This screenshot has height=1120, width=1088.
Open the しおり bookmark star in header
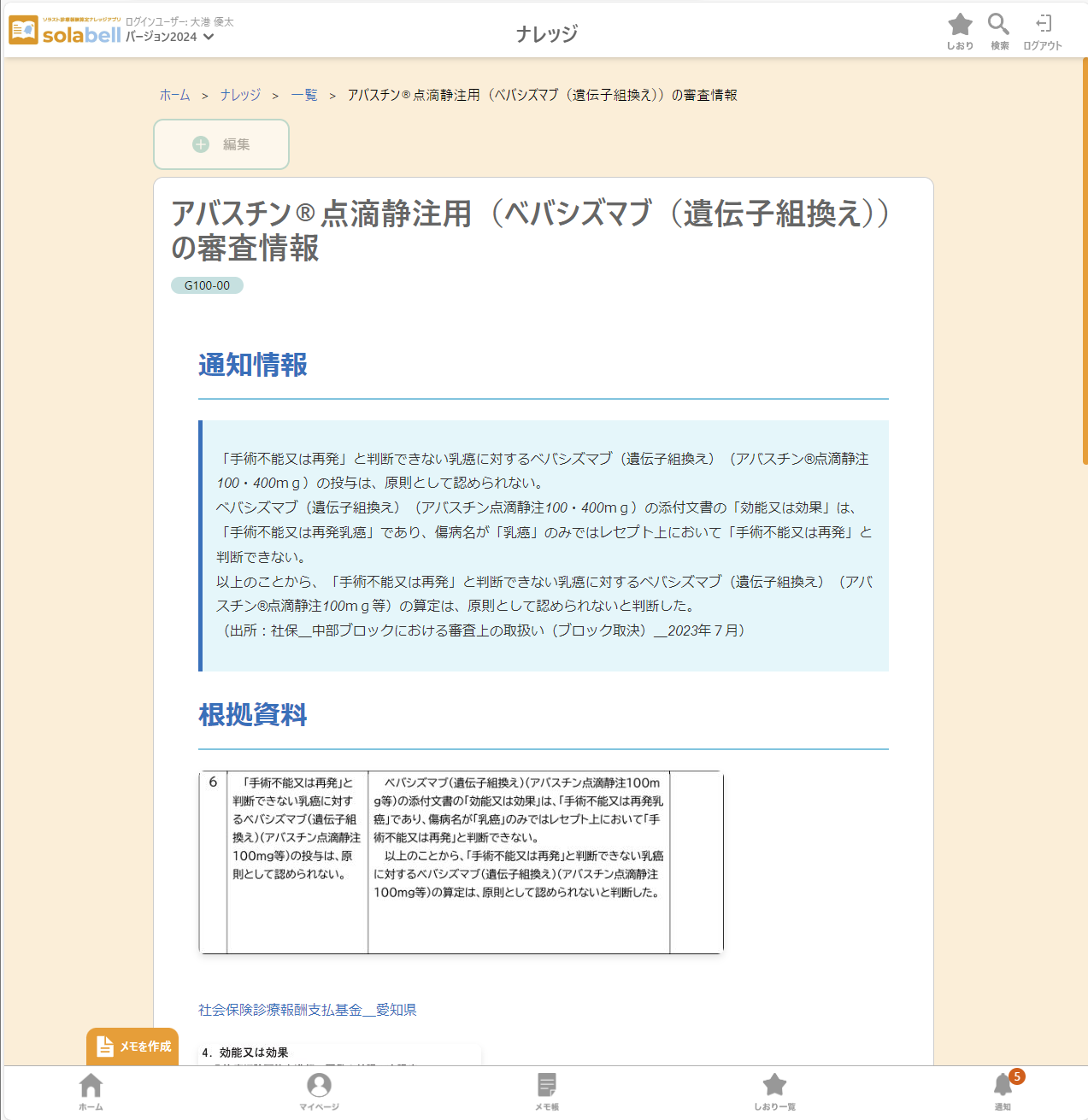(960, 25)
